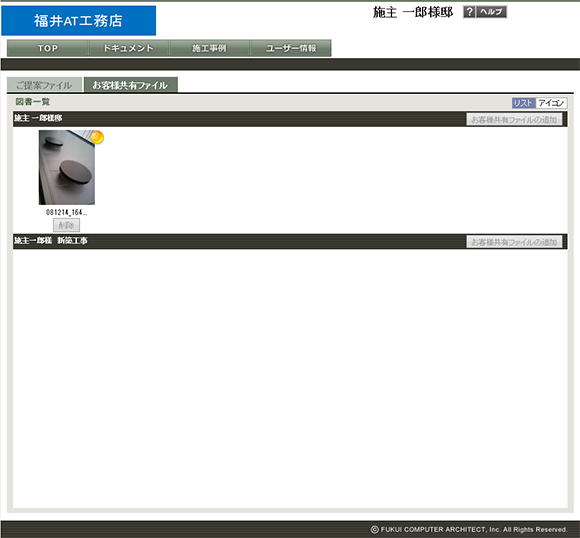
Task: Click the 081214_164.. file name
Action: [67, 212]
